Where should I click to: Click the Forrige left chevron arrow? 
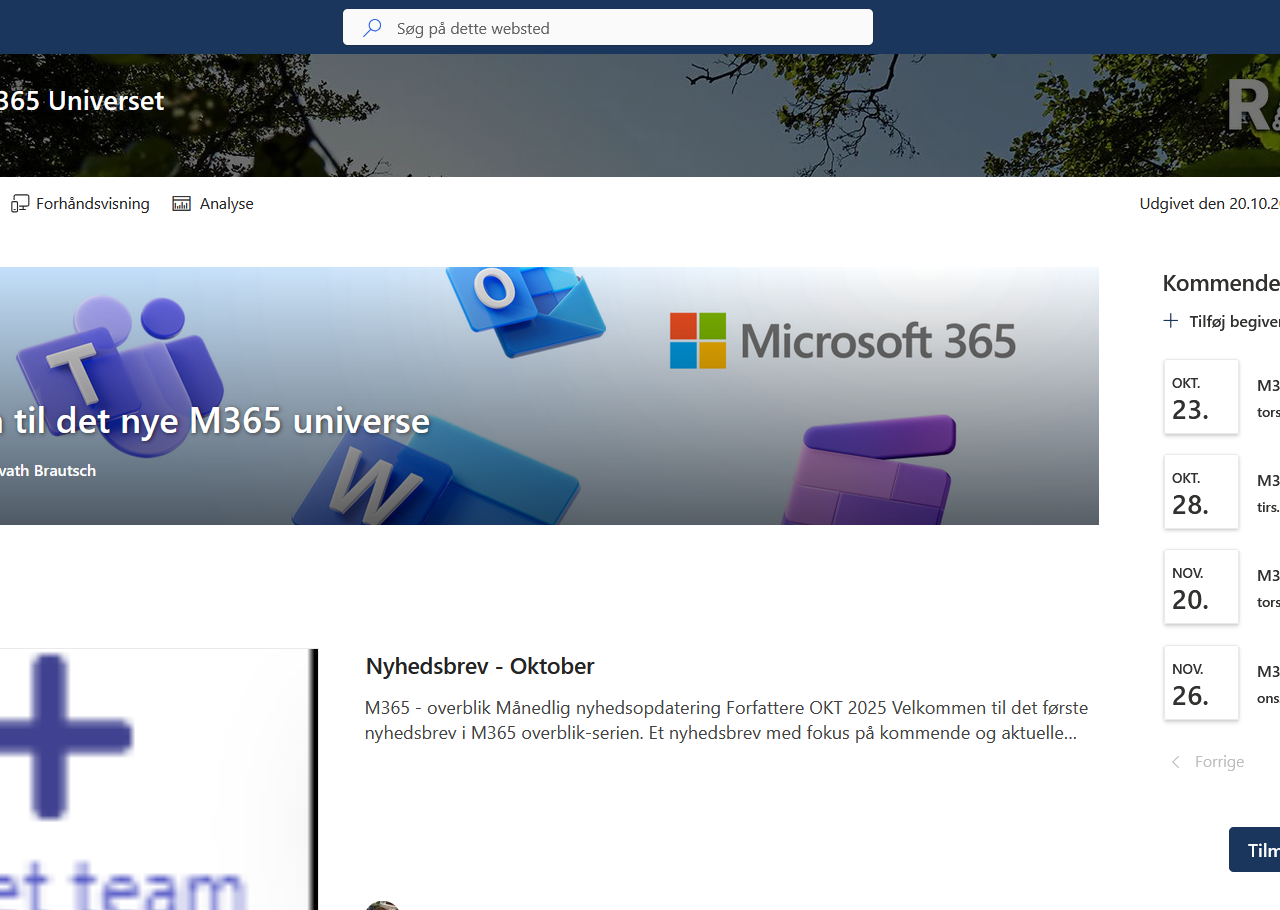tap(1176, 762)
